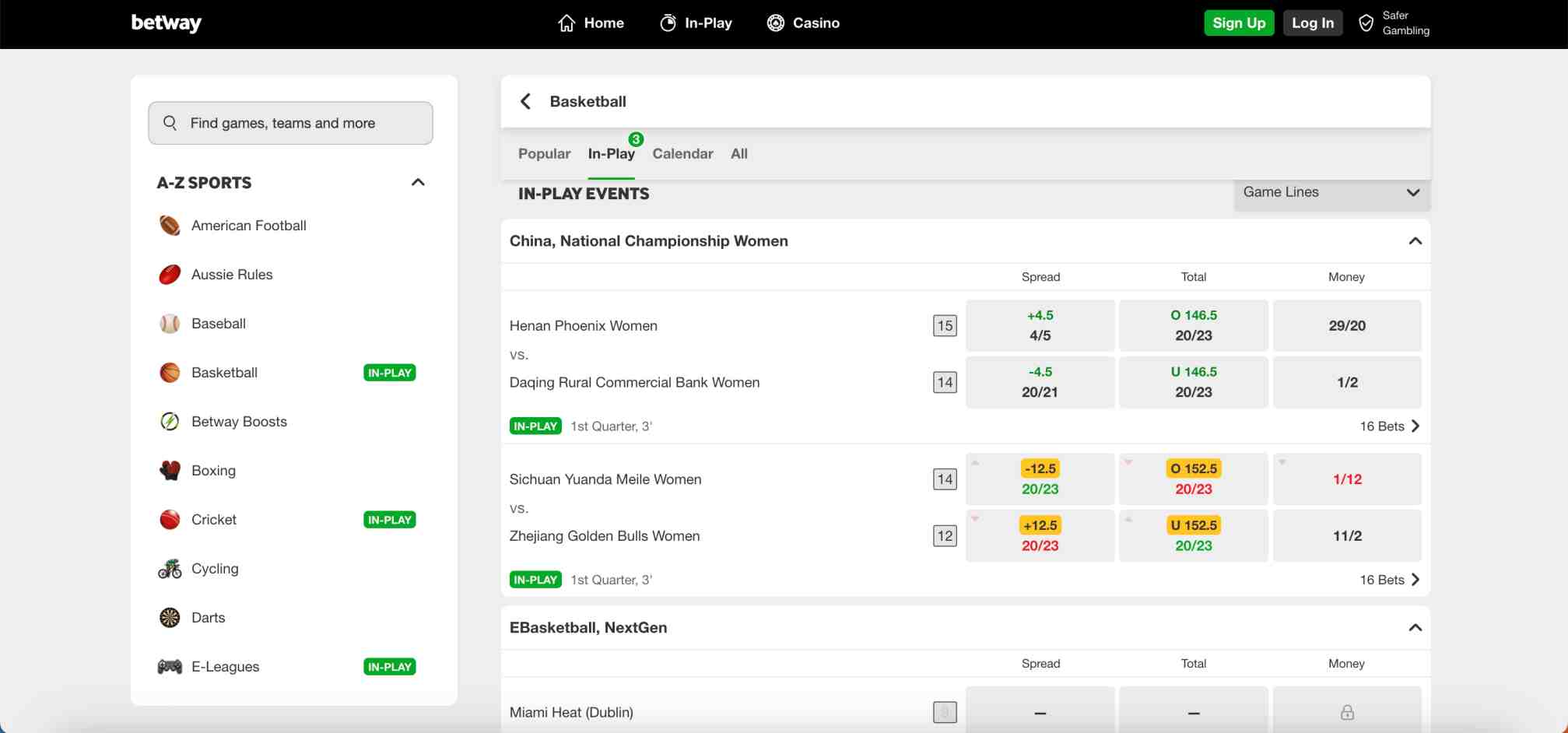Image resolution: width=1568 pixels, height=733 pixels.
Task: Select Henan Phoenix Women money odds 29/20
Action: pyautogui.click(x=1346, y=326)
